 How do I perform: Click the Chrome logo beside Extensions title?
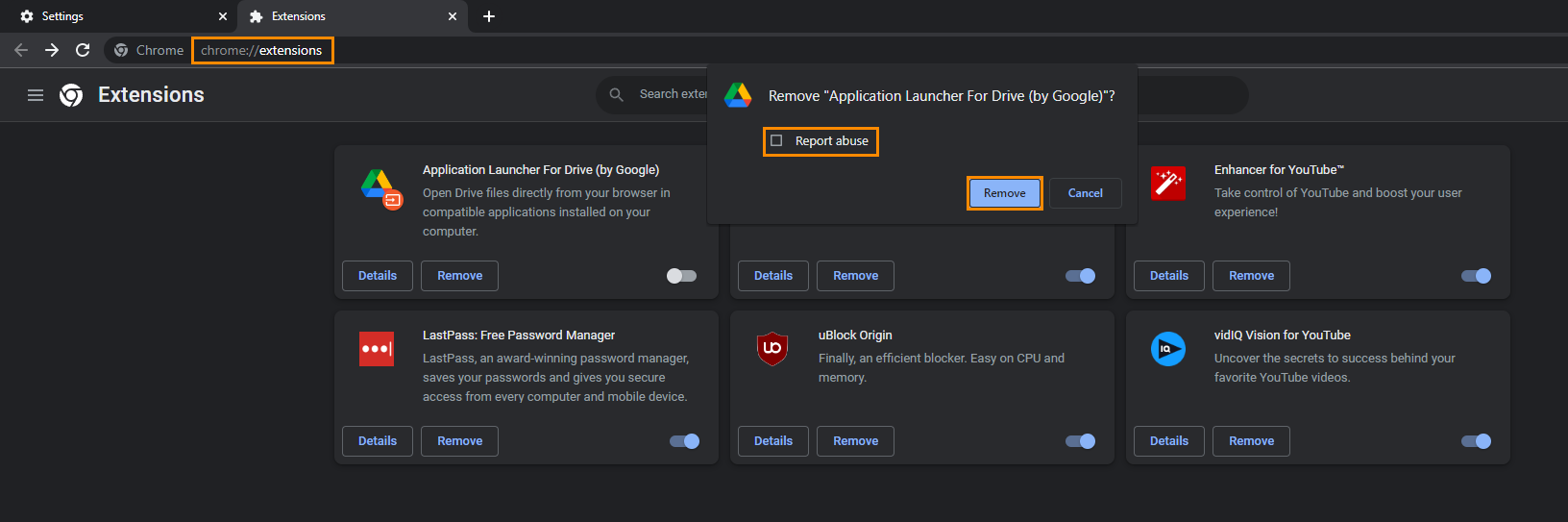[x=71, y=95]
